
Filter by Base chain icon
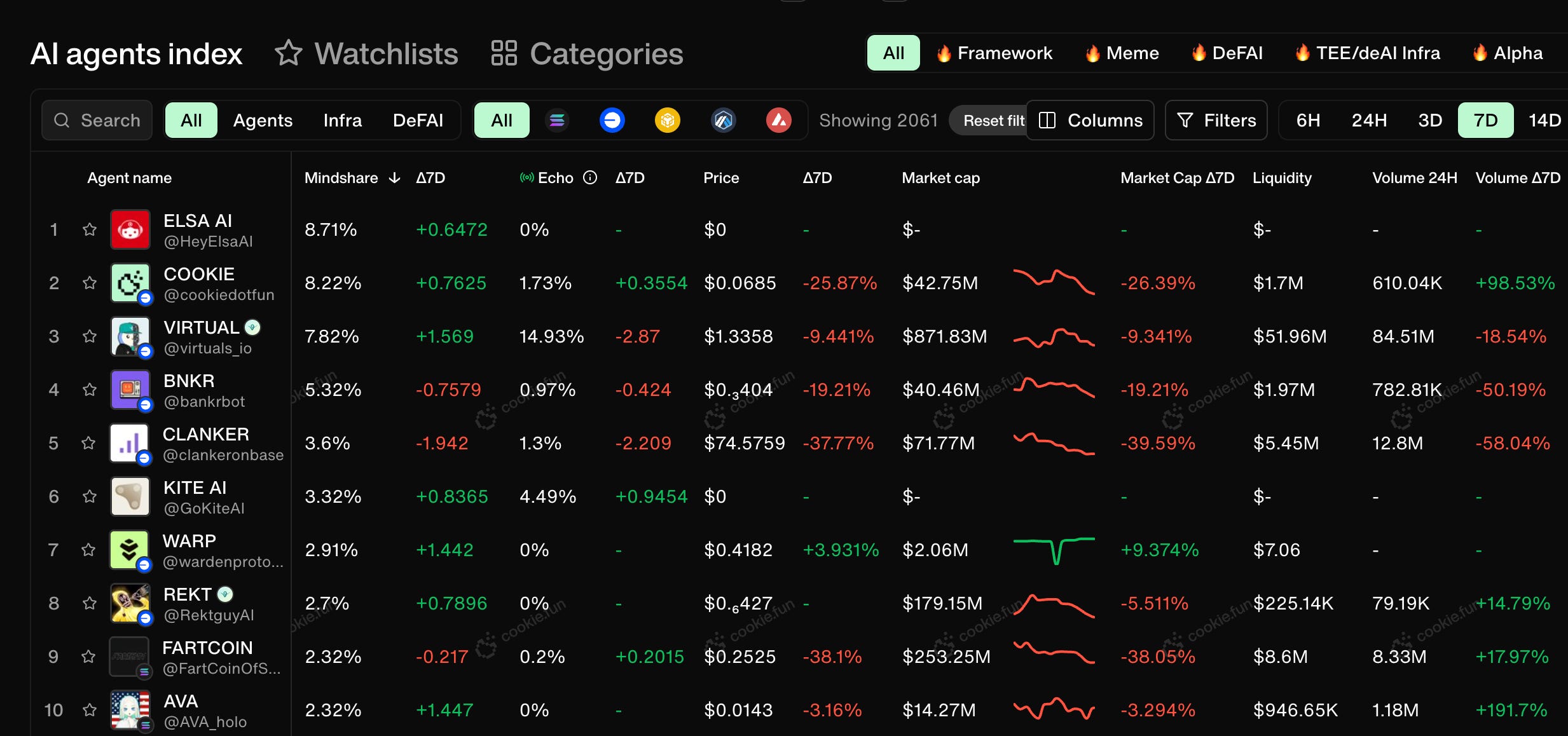612,120
